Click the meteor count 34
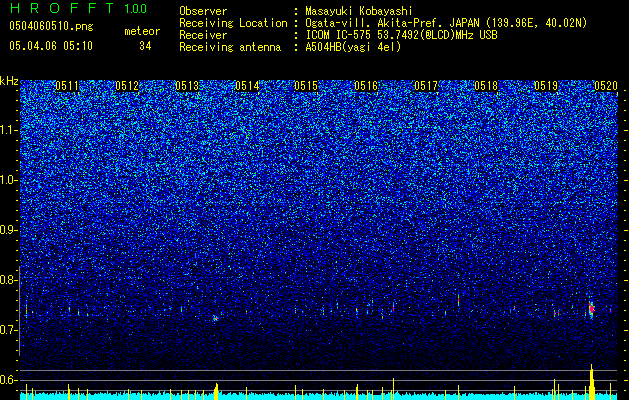This screenshot has width=629, height=400. (x=145, y=46)
